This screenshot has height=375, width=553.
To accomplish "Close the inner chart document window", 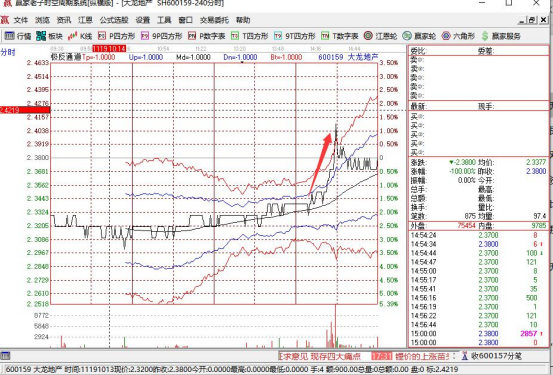I will (x=543, y=20).
